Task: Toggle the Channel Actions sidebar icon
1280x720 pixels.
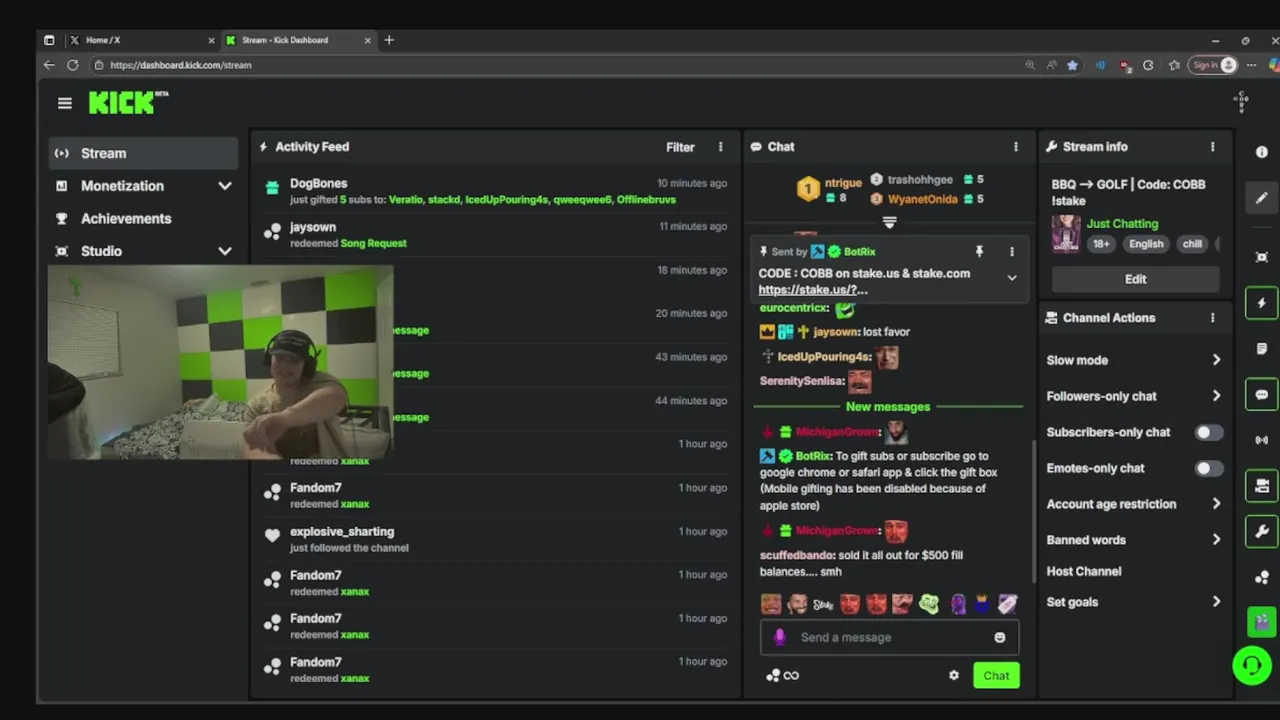Action: coord(1262,486)
